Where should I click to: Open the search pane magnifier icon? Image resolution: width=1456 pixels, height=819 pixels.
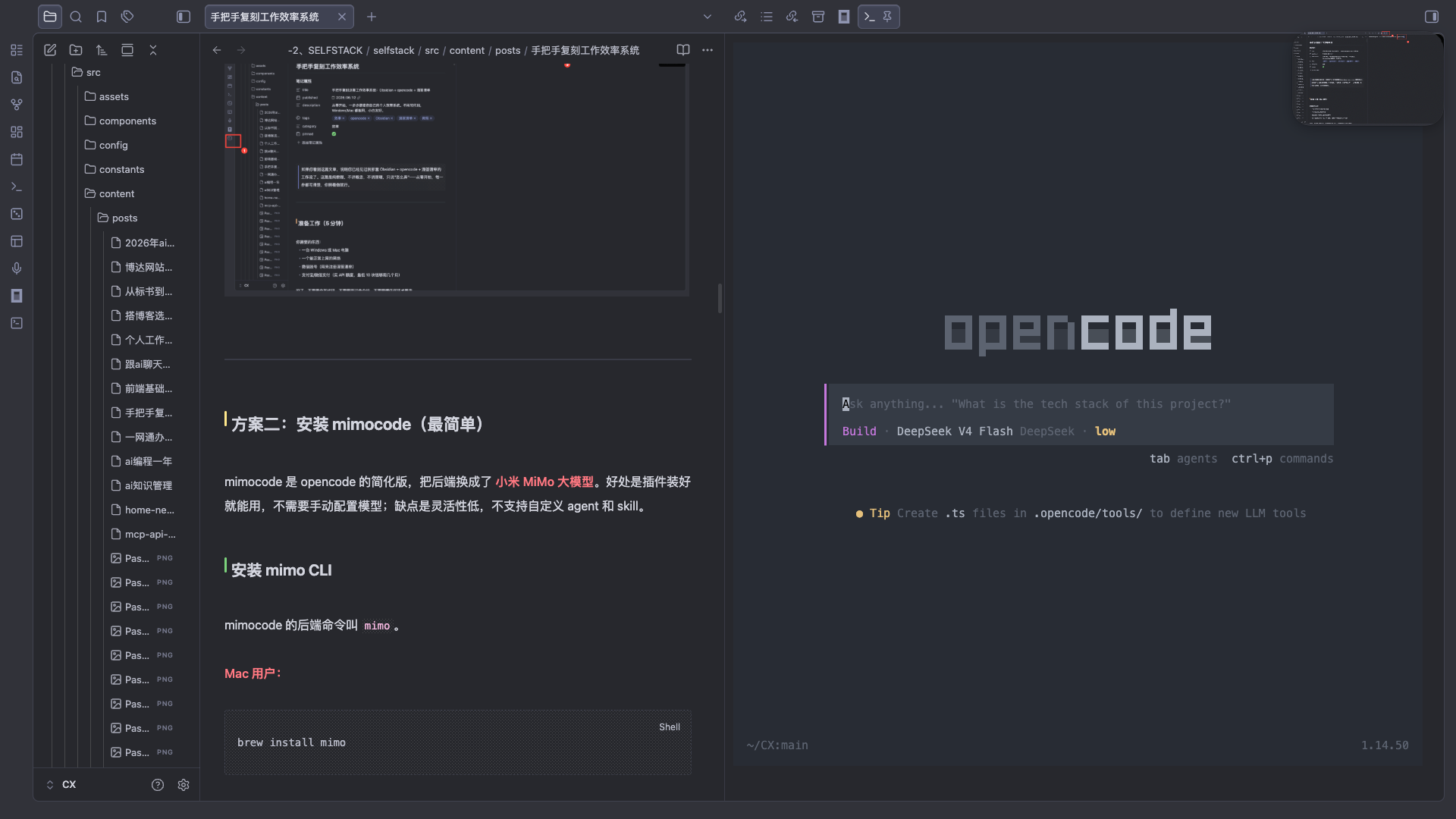pyautogui.click(x=76, y=17)
